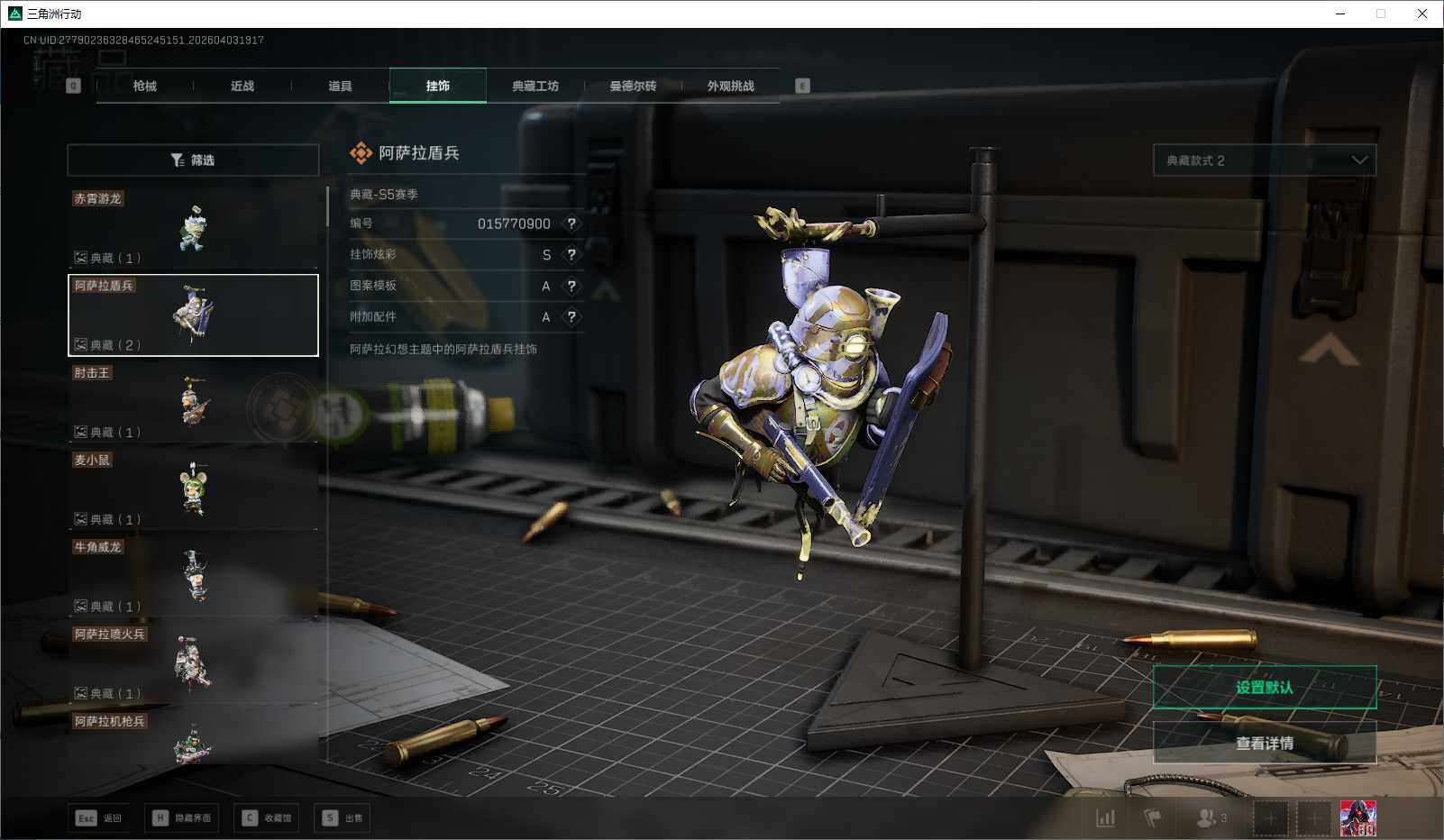Open the help tooltip for 图案模板
The width and height of the screenshot is (1444, 840).
coord(571,286)
